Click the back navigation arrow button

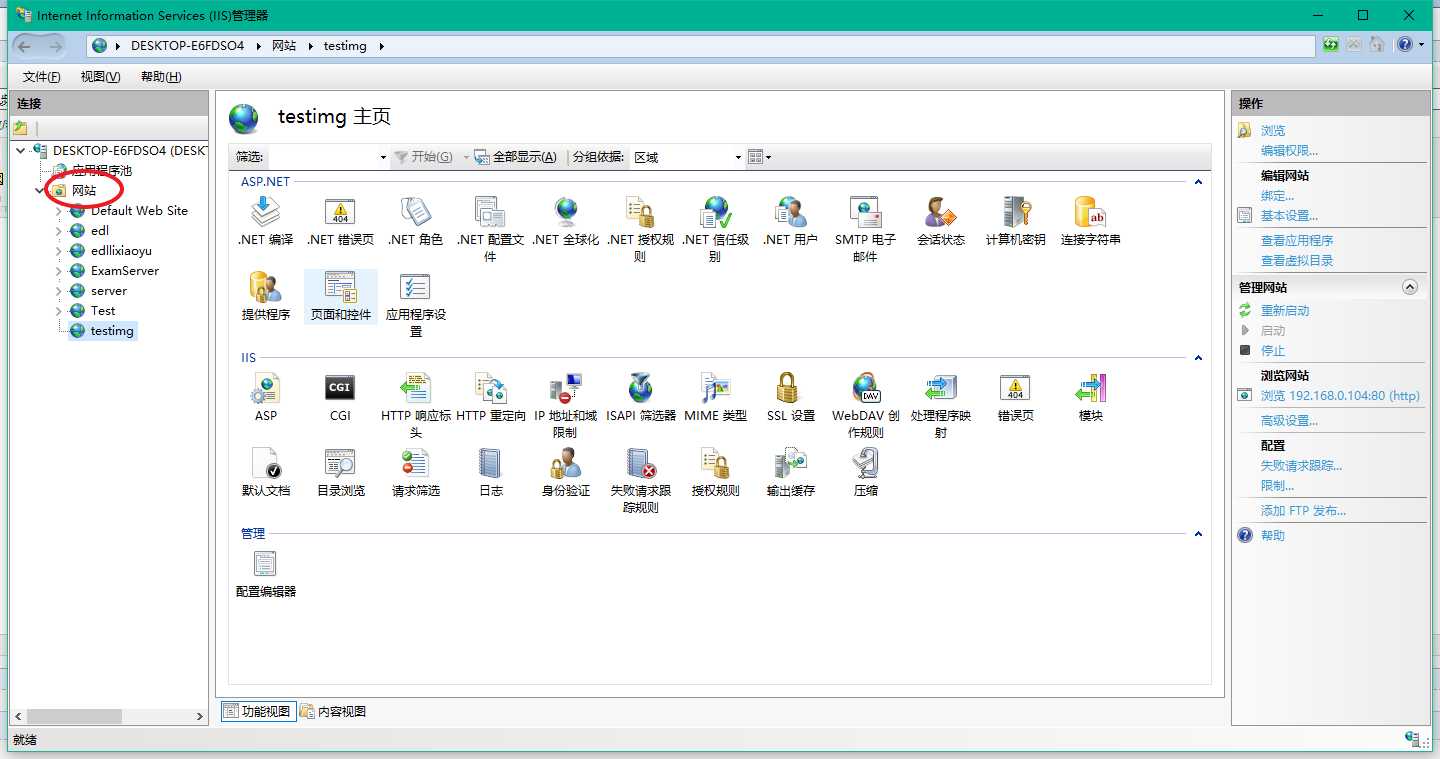coord(25,46)
